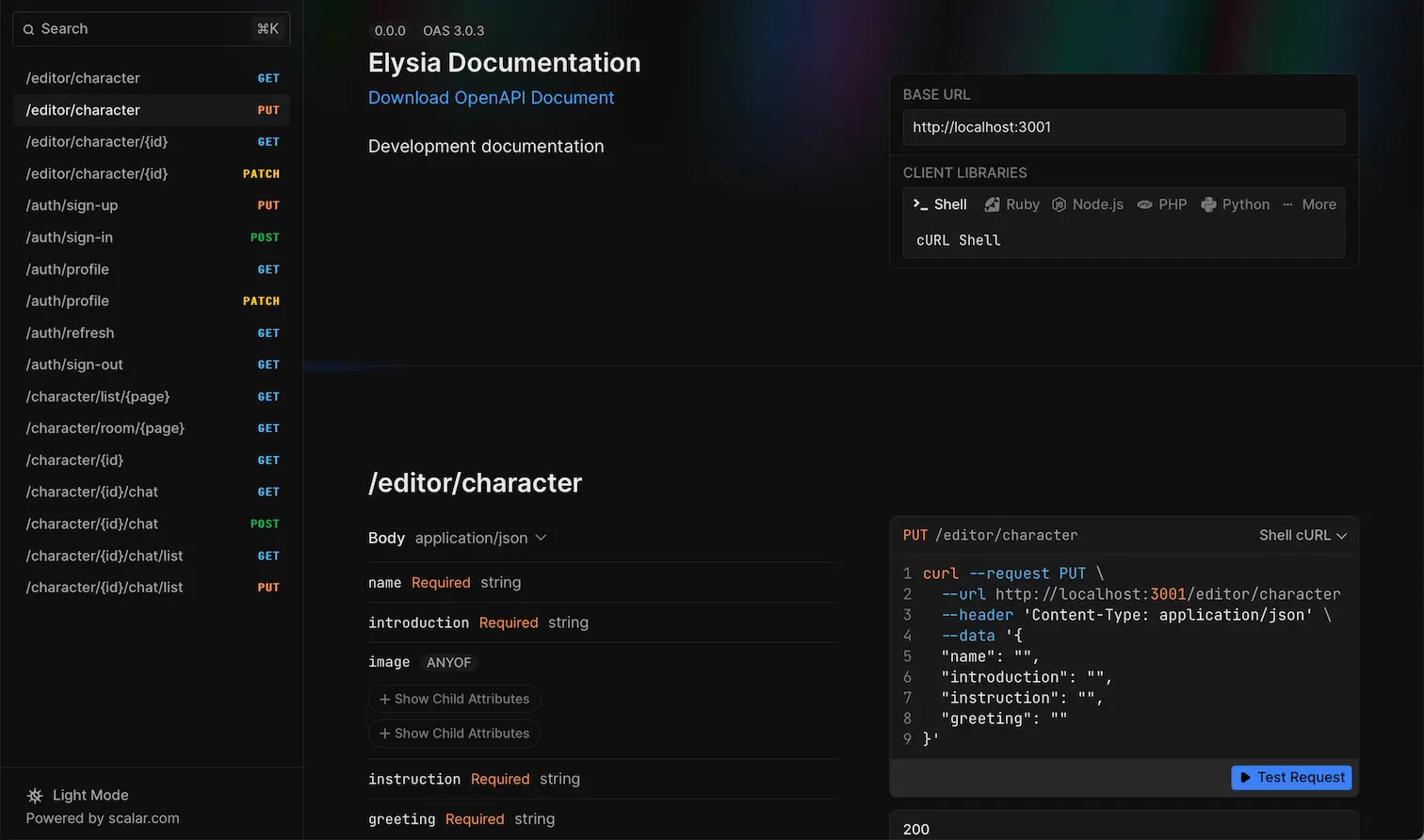Select the Node.js client library icon

coord(1059,203)
